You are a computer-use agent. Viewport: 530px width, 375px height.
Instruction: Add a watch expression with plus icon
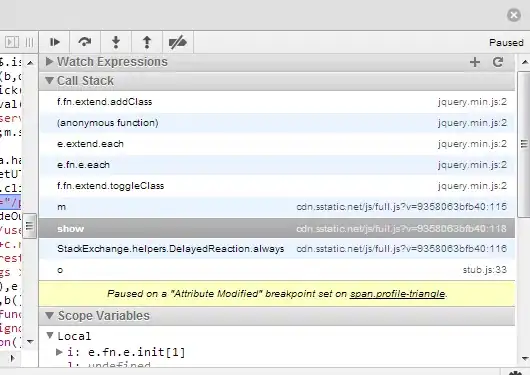coord(475,62)
